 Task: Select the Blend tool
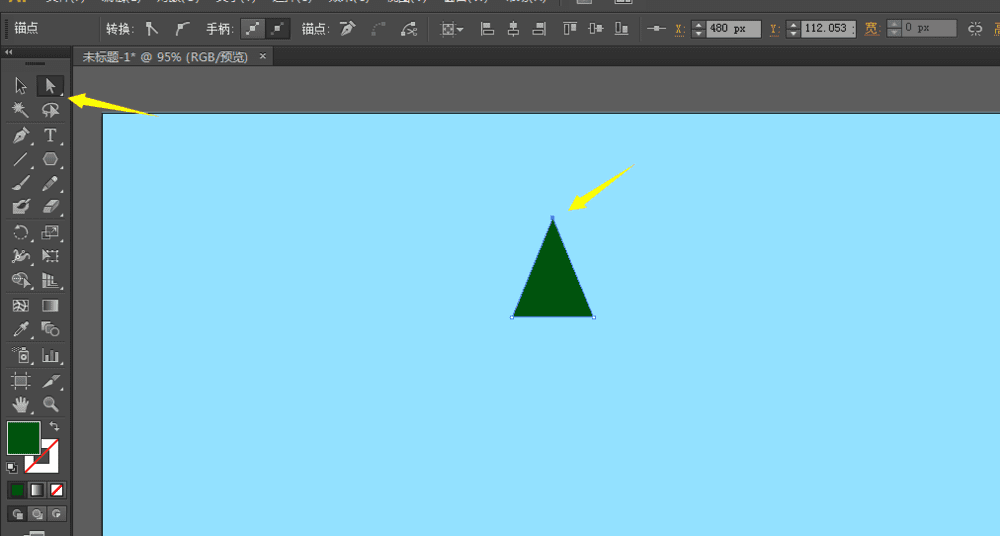pyautogui.click(x=50, y=329)
